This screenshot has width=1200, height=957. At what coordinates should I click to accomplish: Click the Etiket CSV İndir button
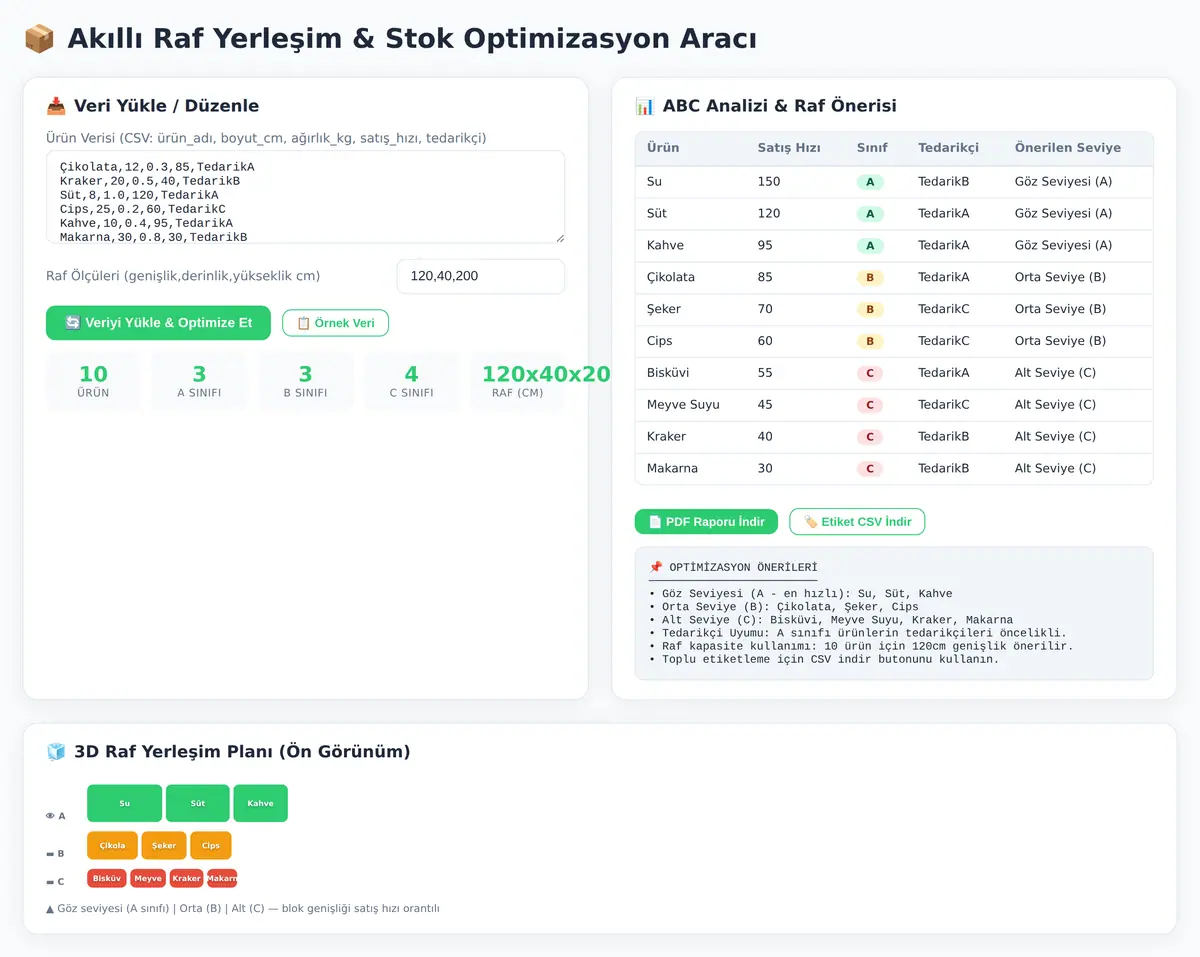(857, 522)
